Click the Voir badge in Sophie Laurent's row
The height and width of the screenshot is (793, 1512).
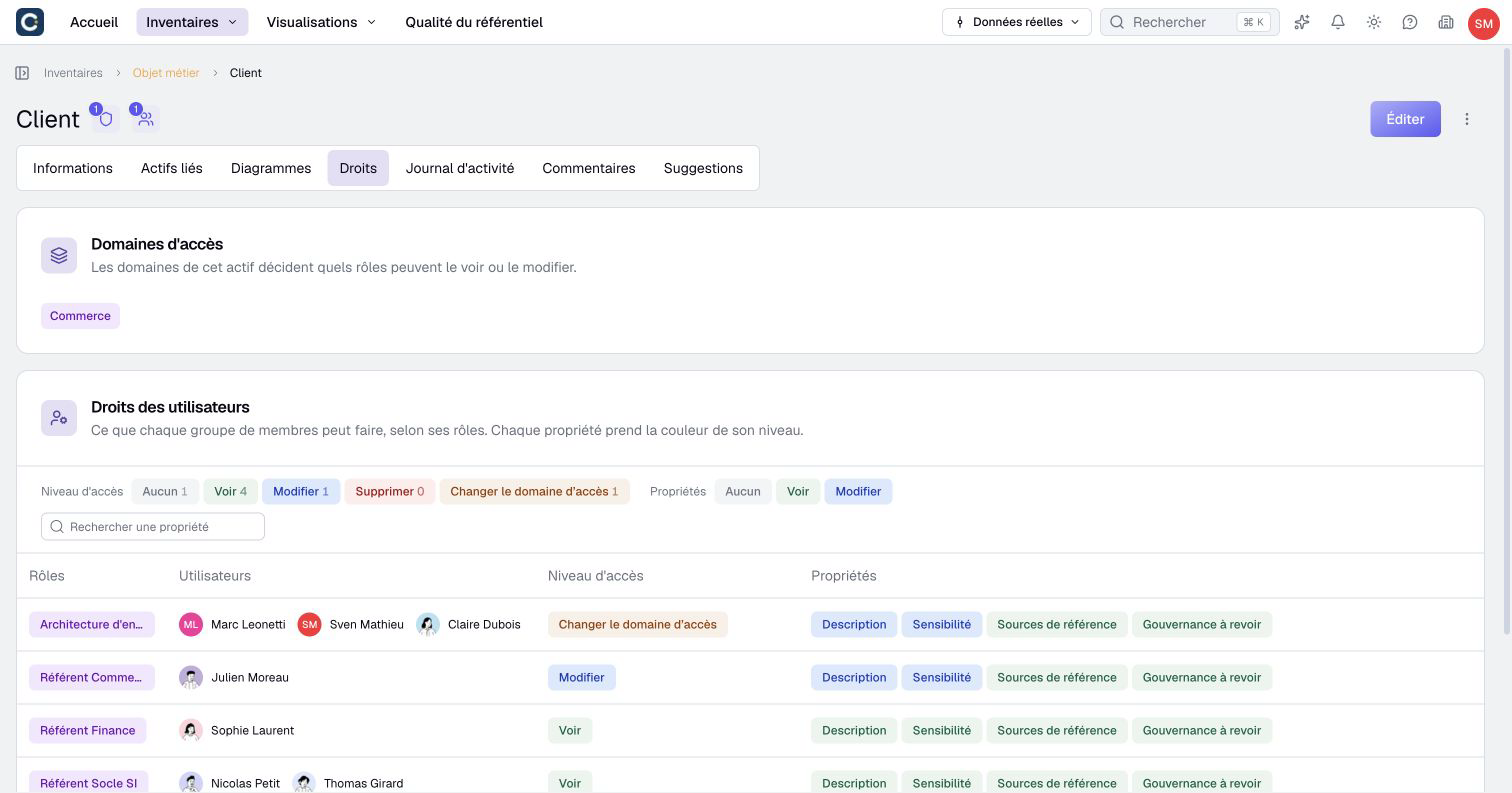(570, 730)
